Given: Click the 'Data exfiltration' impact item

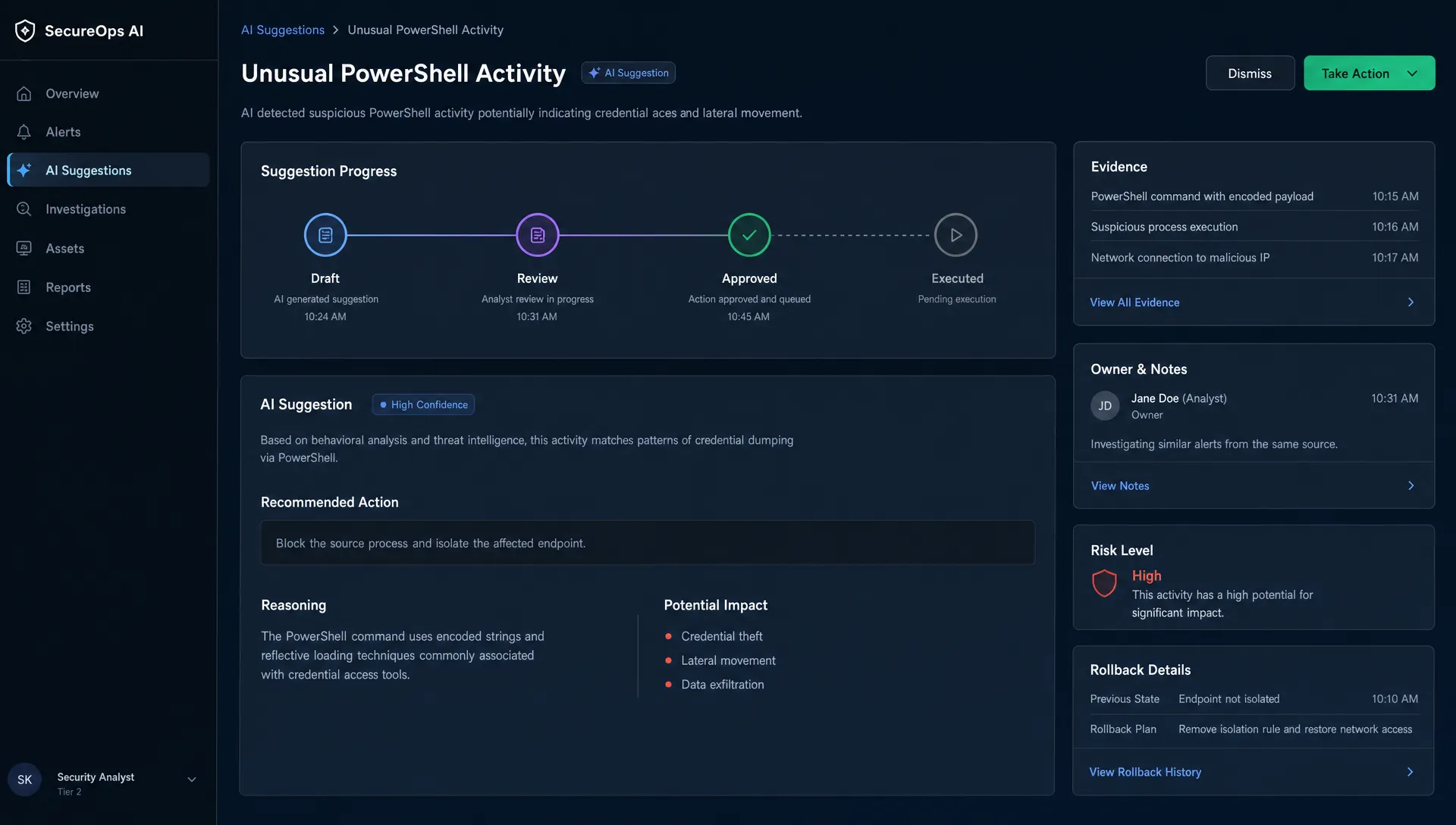Looking at the screenshot, I should 723,685.
